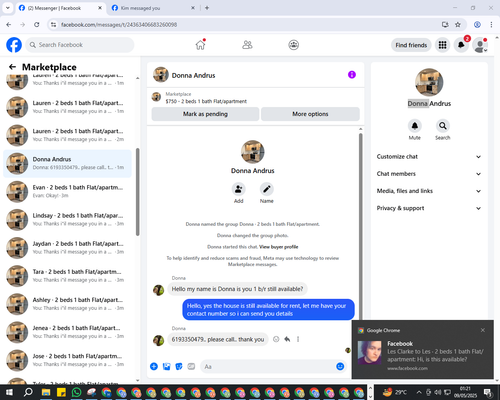Viewport: 500px width, 400px height.
Task: Click More options button
Action: tap(310, 114)
